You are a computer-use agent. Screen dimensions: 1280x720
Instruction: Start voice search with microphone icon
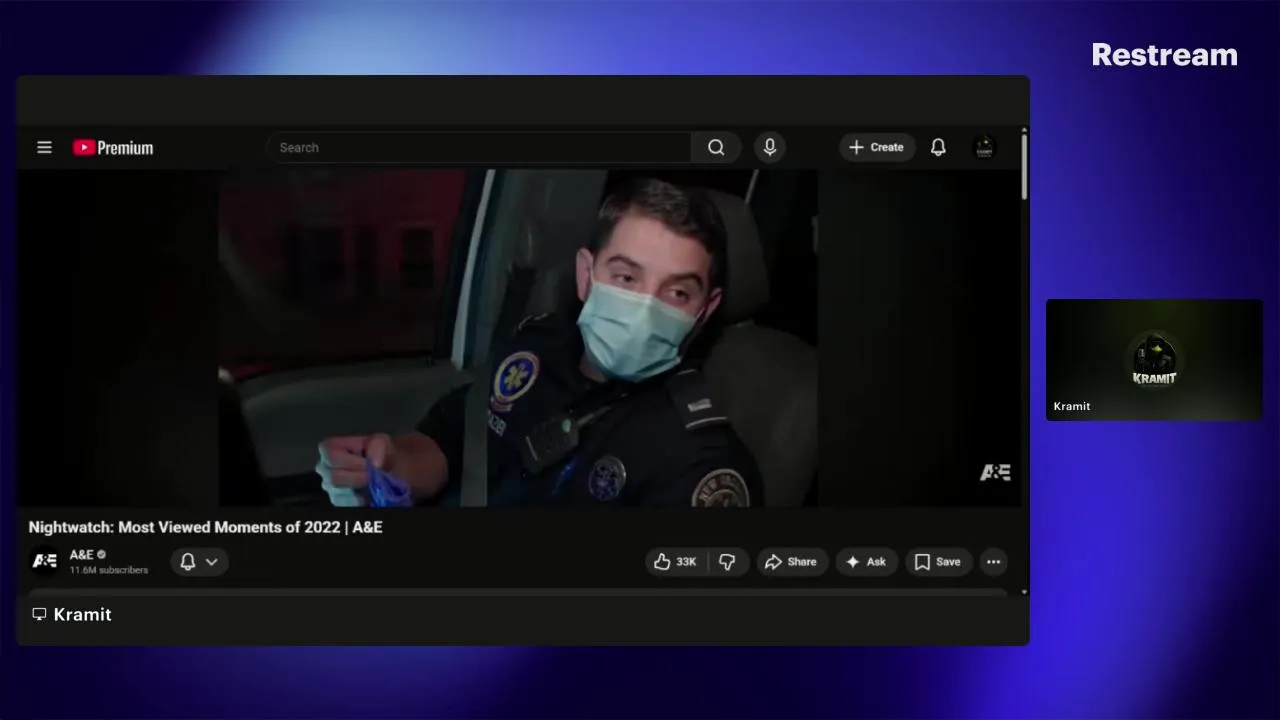pos(769,147)
